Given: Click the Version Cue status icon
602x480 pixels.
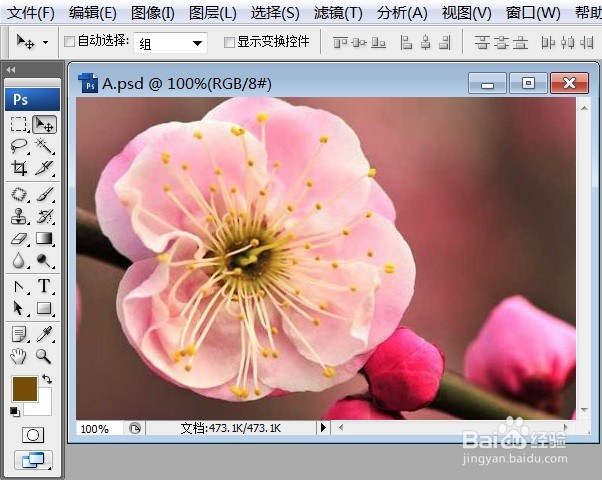Looking at the screenshot, I should pos(135,428).
